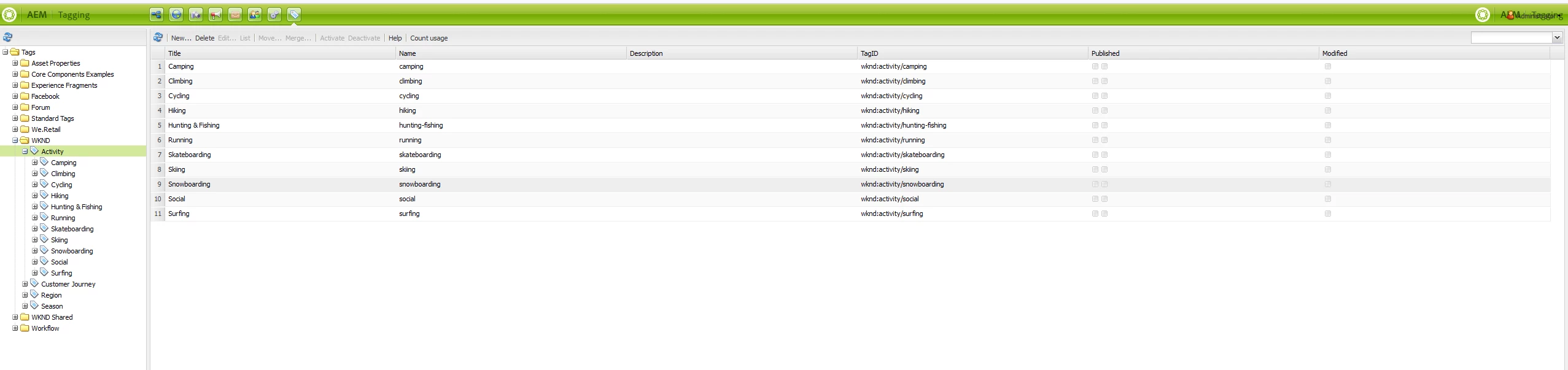Screen dimensions: 1568x370
Task: Click the New... toolbar button
Action: coord(181,38)
